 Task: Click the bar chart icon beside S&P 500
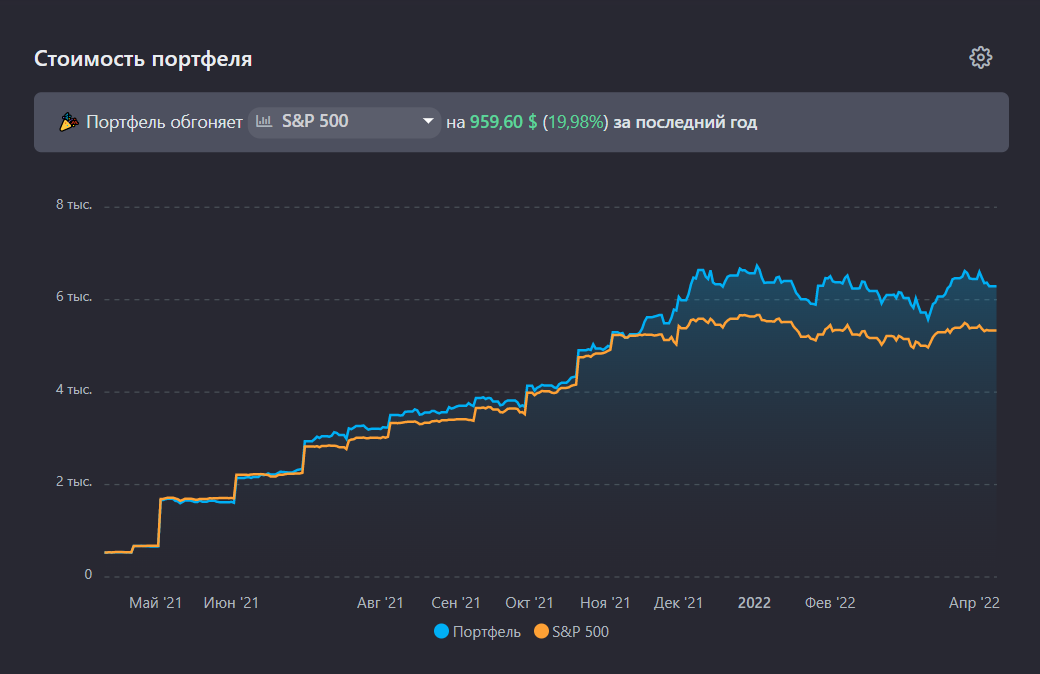click(x=265, y=122)
